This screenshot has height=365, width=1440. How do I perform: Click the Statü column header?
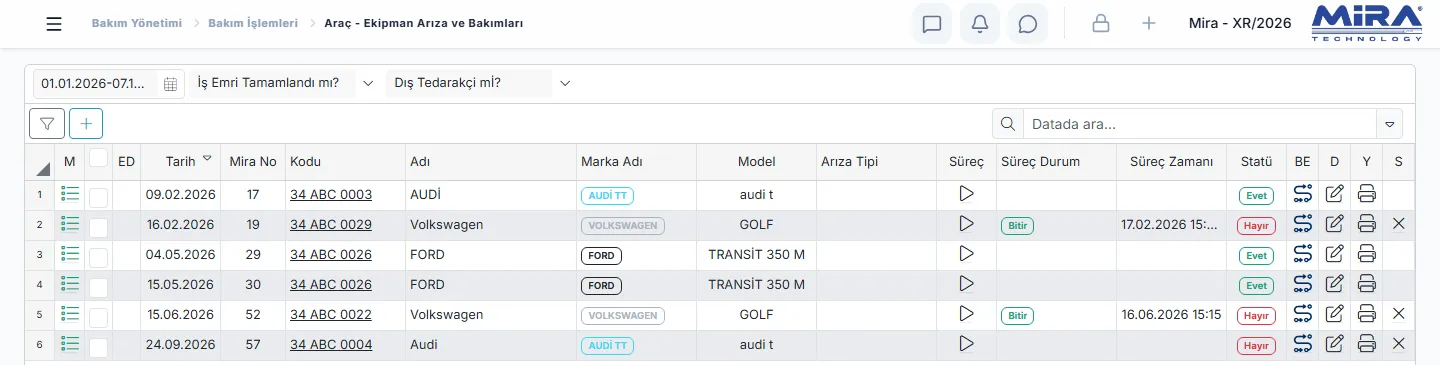[x=1256, y=161]
